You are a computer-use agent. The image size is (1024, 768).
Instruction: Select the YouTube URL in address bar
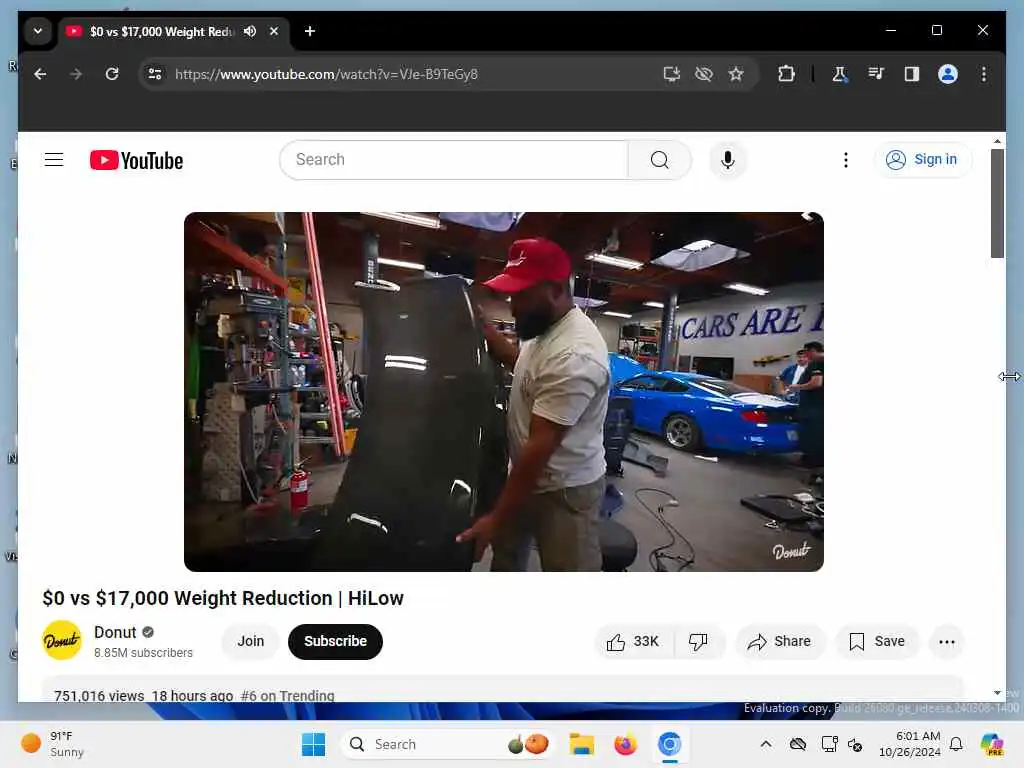(x=327, y=74)
